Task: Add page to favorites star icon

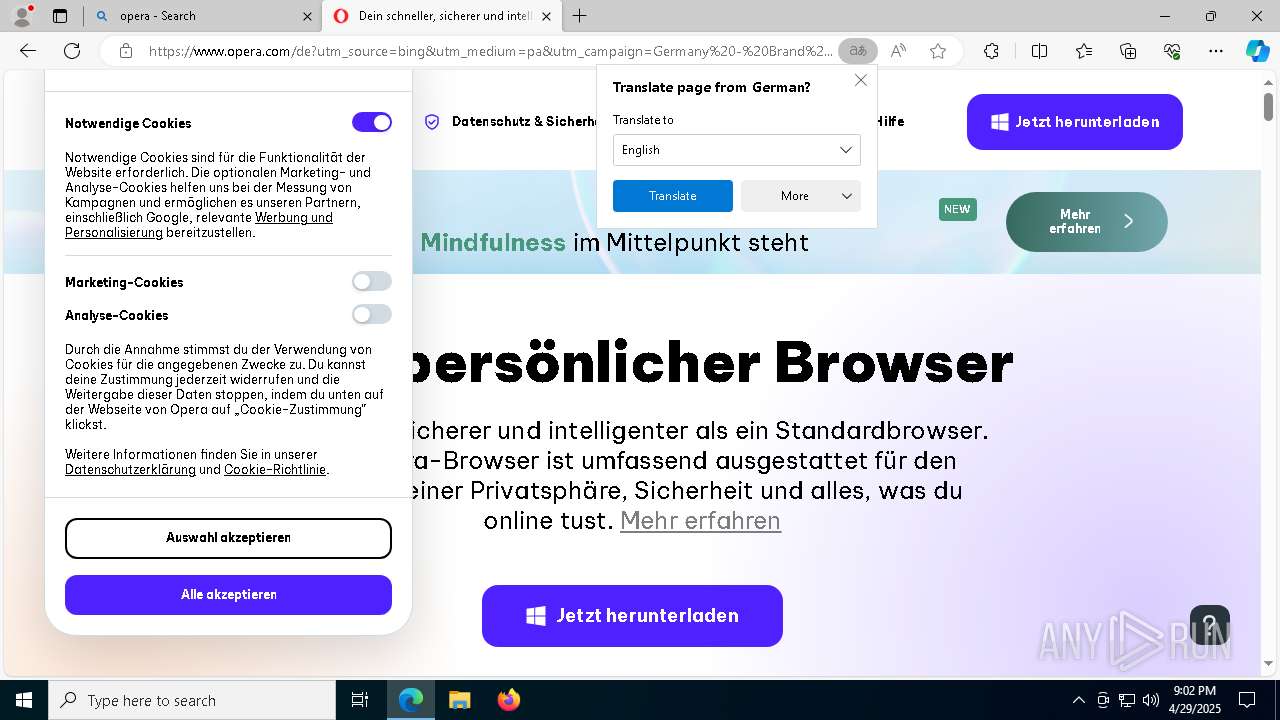Action: [x=938, y=51]
